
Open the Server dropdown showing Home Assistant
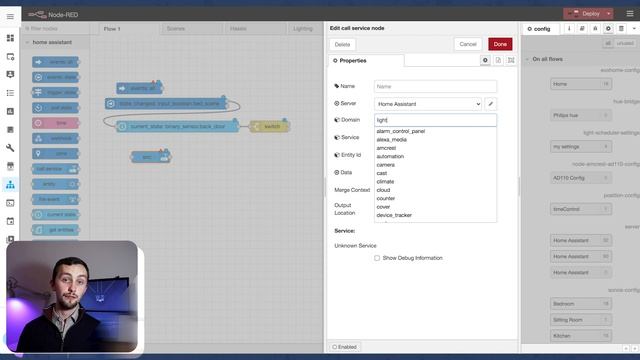click(x=428, y=104)
